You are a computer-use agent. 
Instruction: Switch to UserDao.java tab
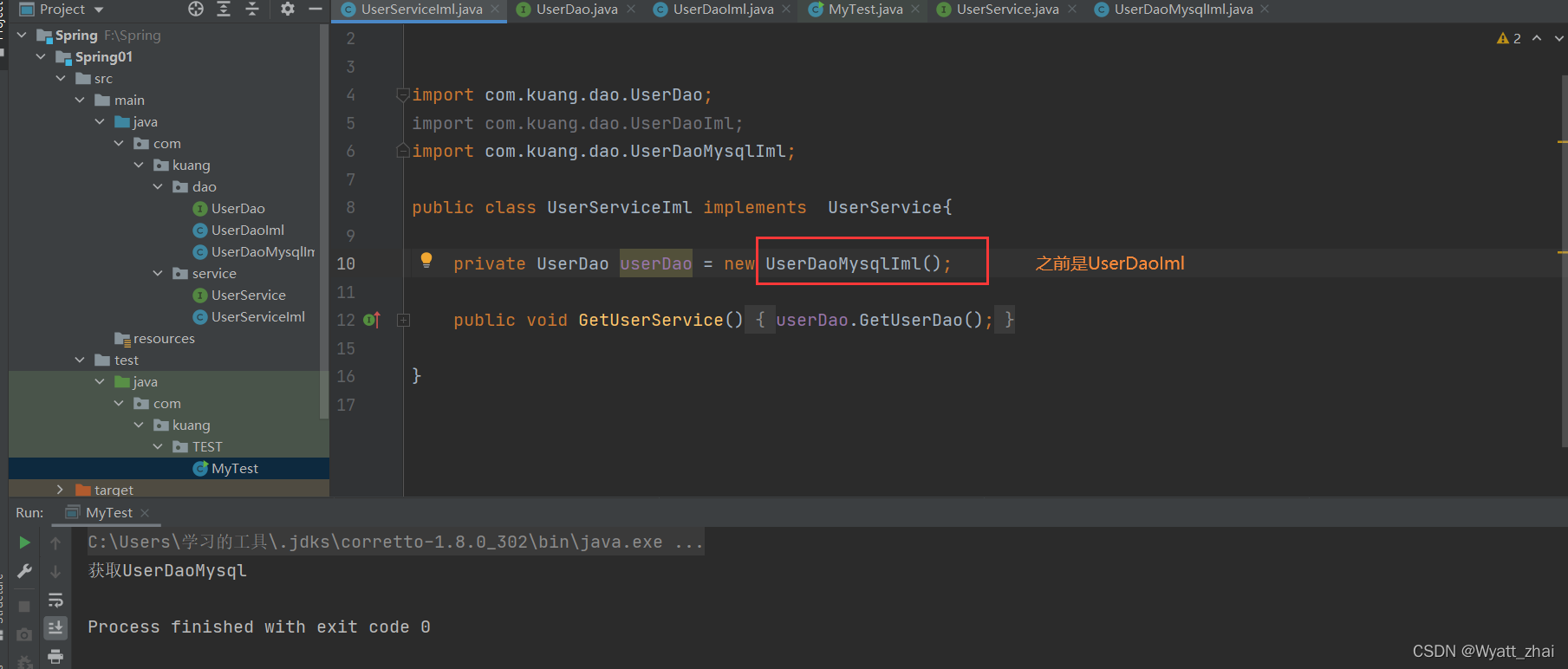tap(576, 10)
